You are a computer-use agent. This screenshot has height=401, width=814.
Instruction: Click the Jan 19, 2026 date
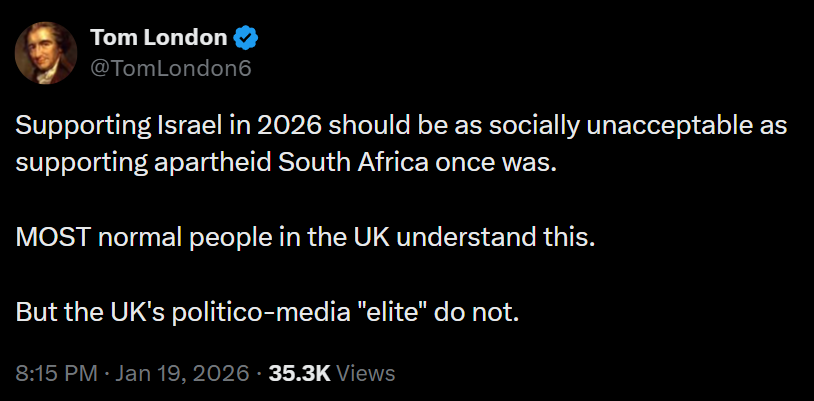pyautogui.click(x=181, y=373)
